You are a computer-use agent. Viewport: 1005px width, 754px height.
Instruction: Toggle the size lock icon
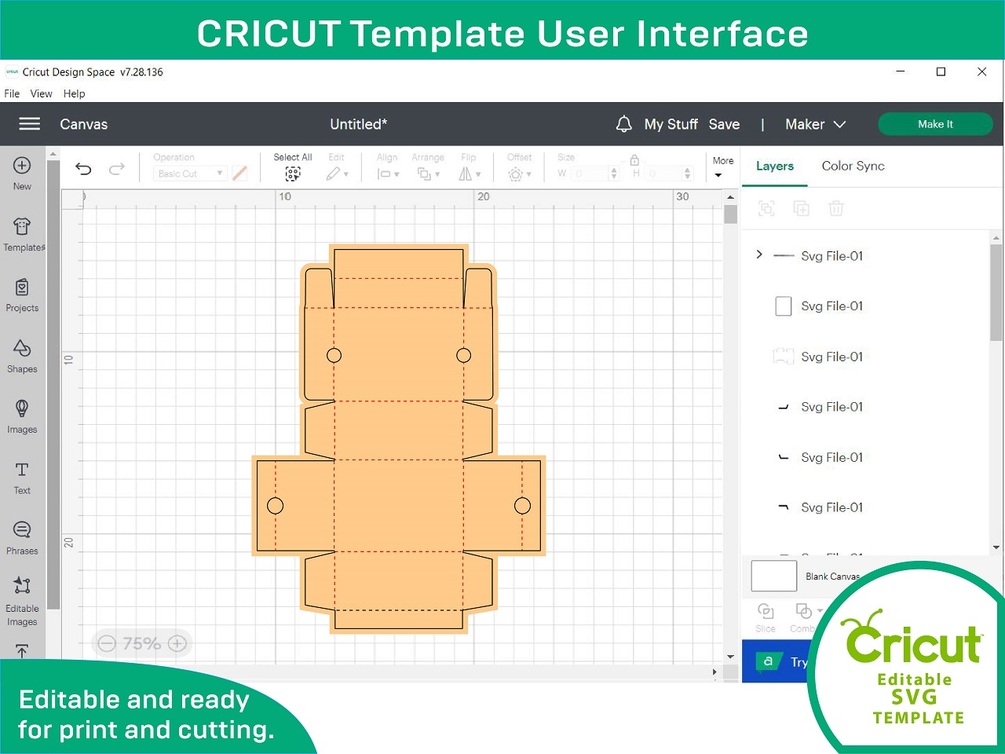(x=635, y=160)
